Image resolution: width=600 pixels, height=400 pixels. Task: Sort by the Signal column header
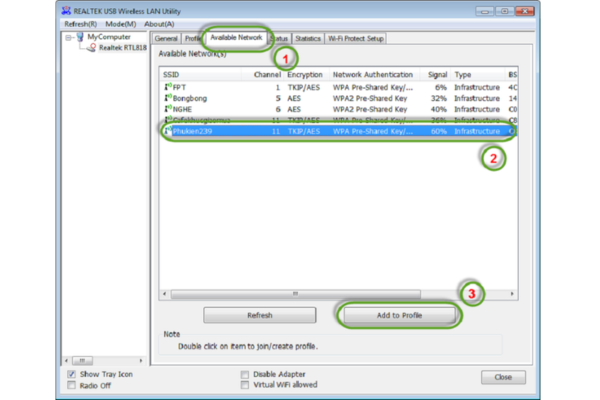point(435,75)
